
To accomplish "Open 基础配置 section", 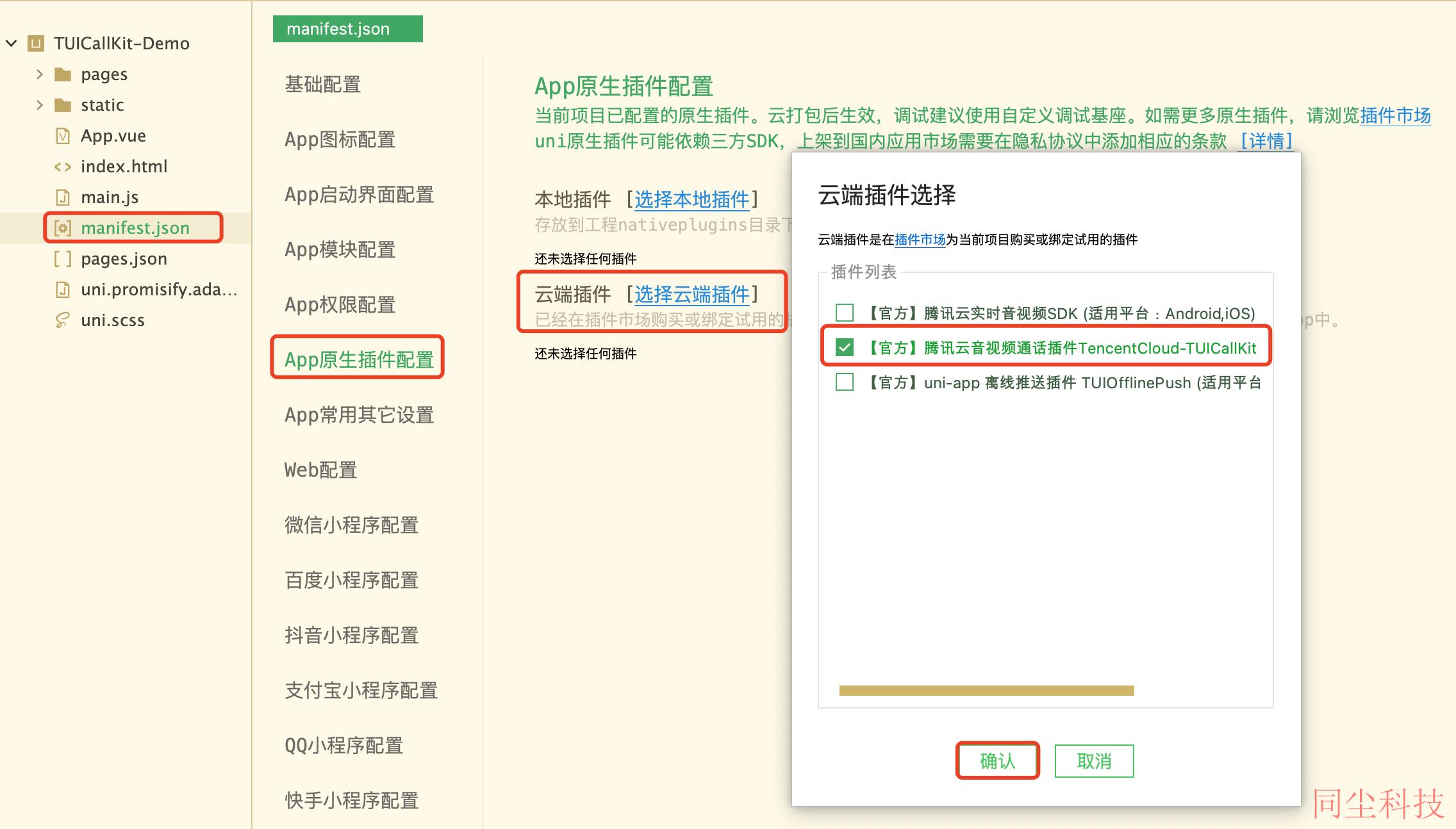I will pos(323,85).
